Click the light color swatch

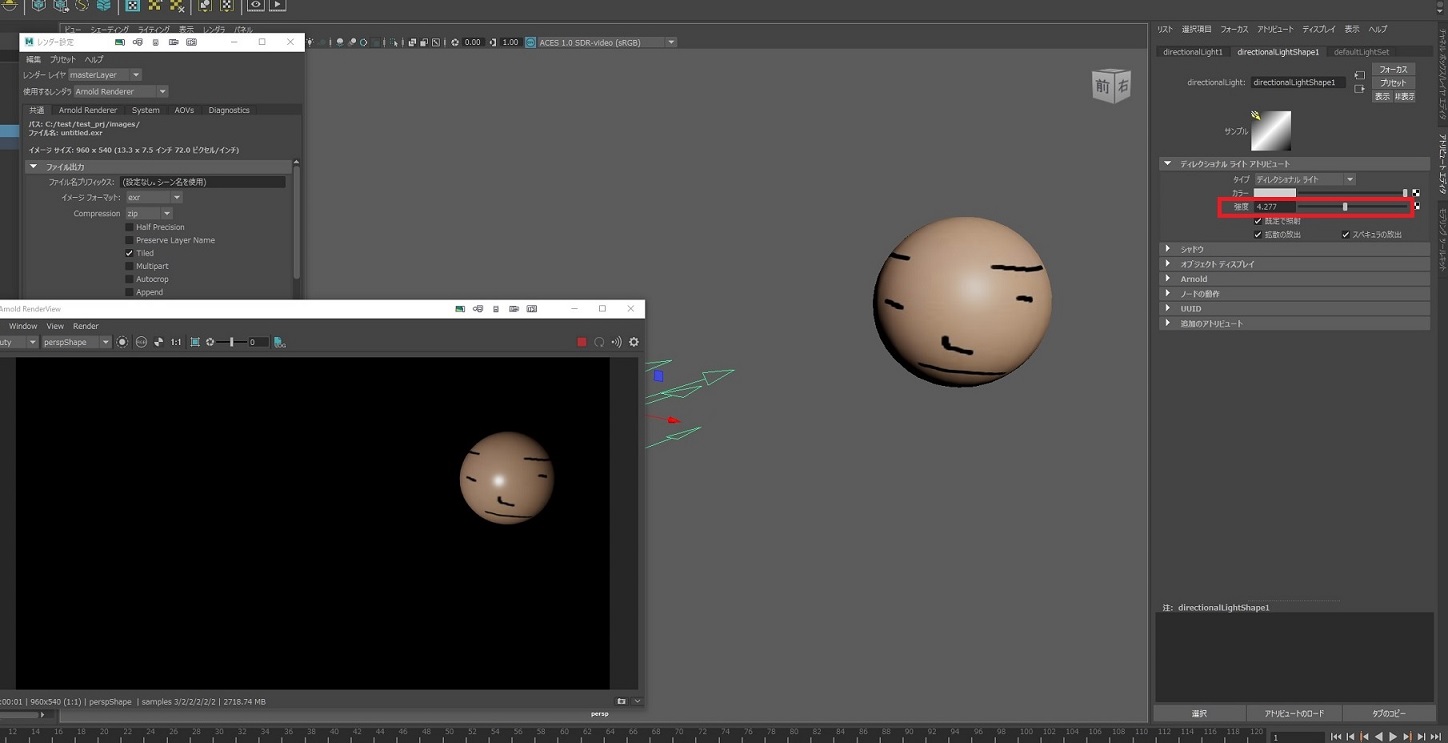[x=1274, y=193]
